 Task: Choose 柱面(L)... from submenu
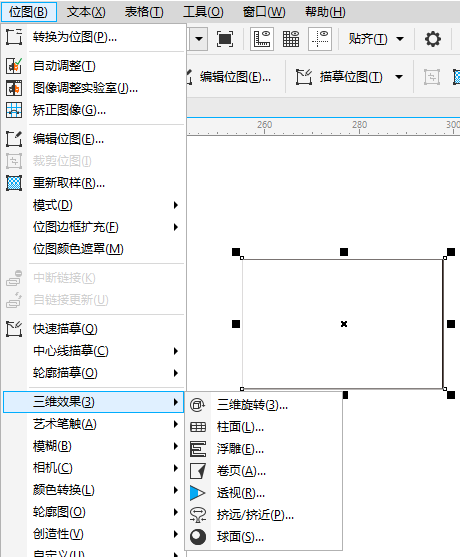pos(264,427)
